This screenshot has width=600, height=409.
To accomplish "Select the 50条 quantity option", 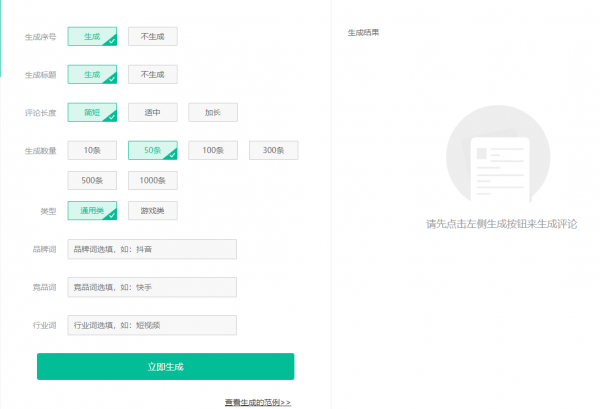I will click(x=152, y=150).
